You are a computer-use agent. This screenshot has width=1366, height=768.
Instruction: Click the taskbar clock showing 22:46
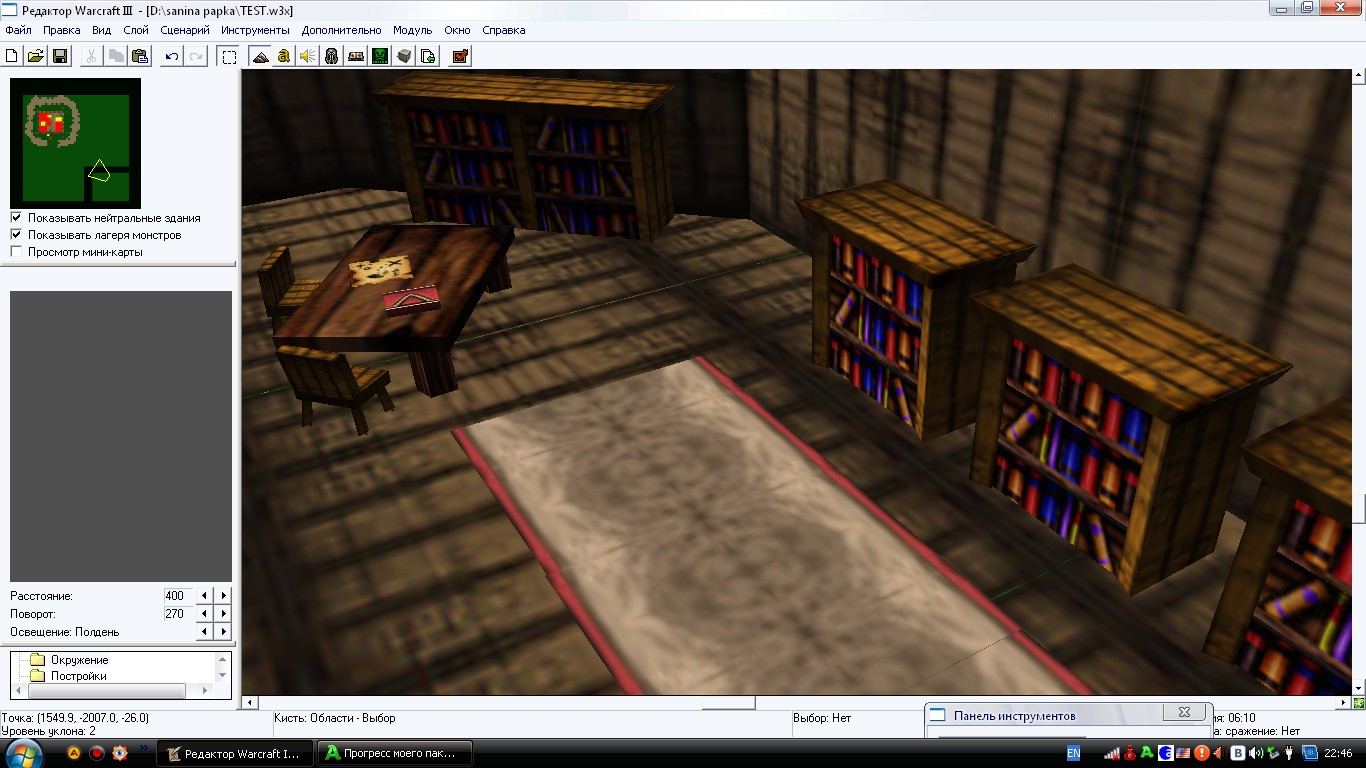click(x=1338, y=753)
